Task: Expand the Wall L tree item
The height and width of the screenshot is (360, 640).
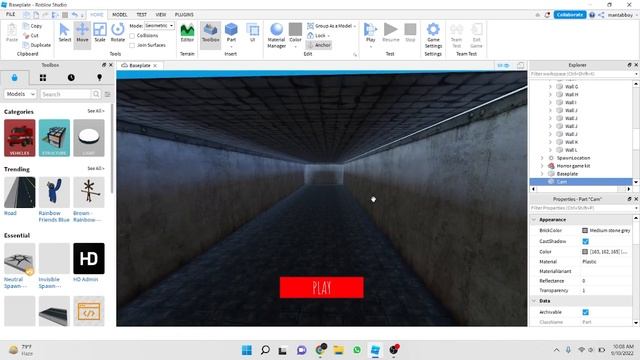Action: [550, 150]
